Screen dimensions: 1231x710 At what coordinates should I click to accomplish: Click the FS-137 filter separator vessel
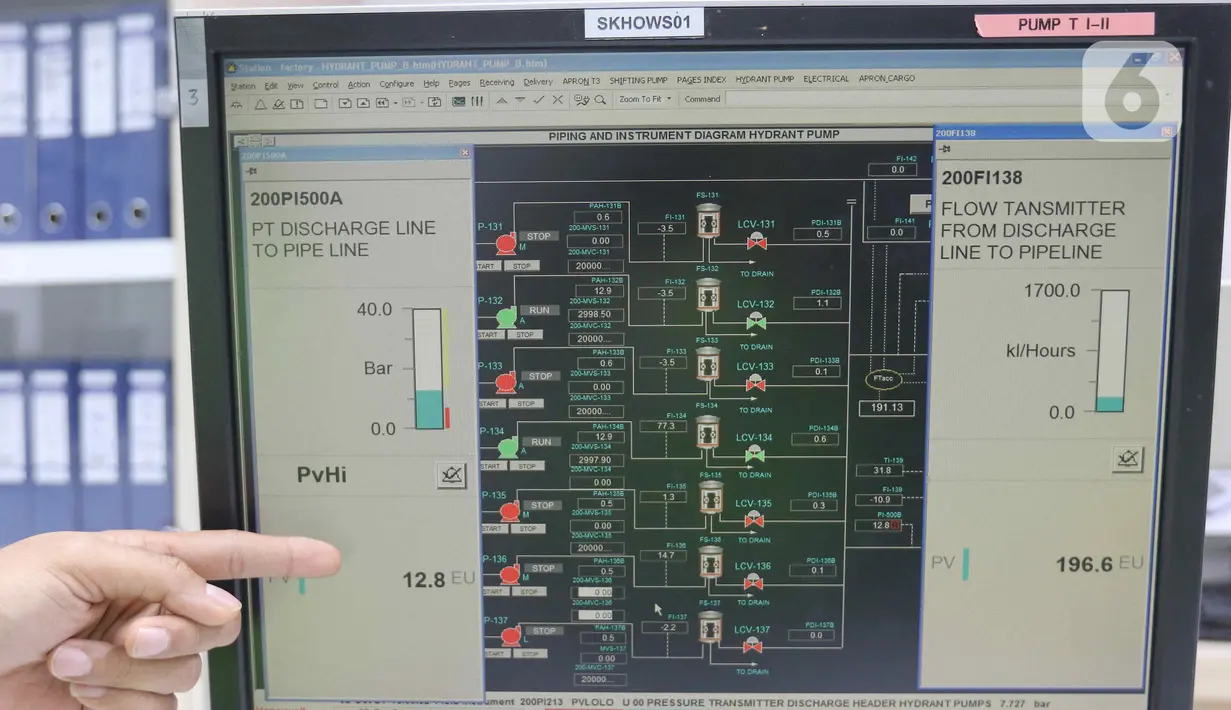click(x=710, y=628)
